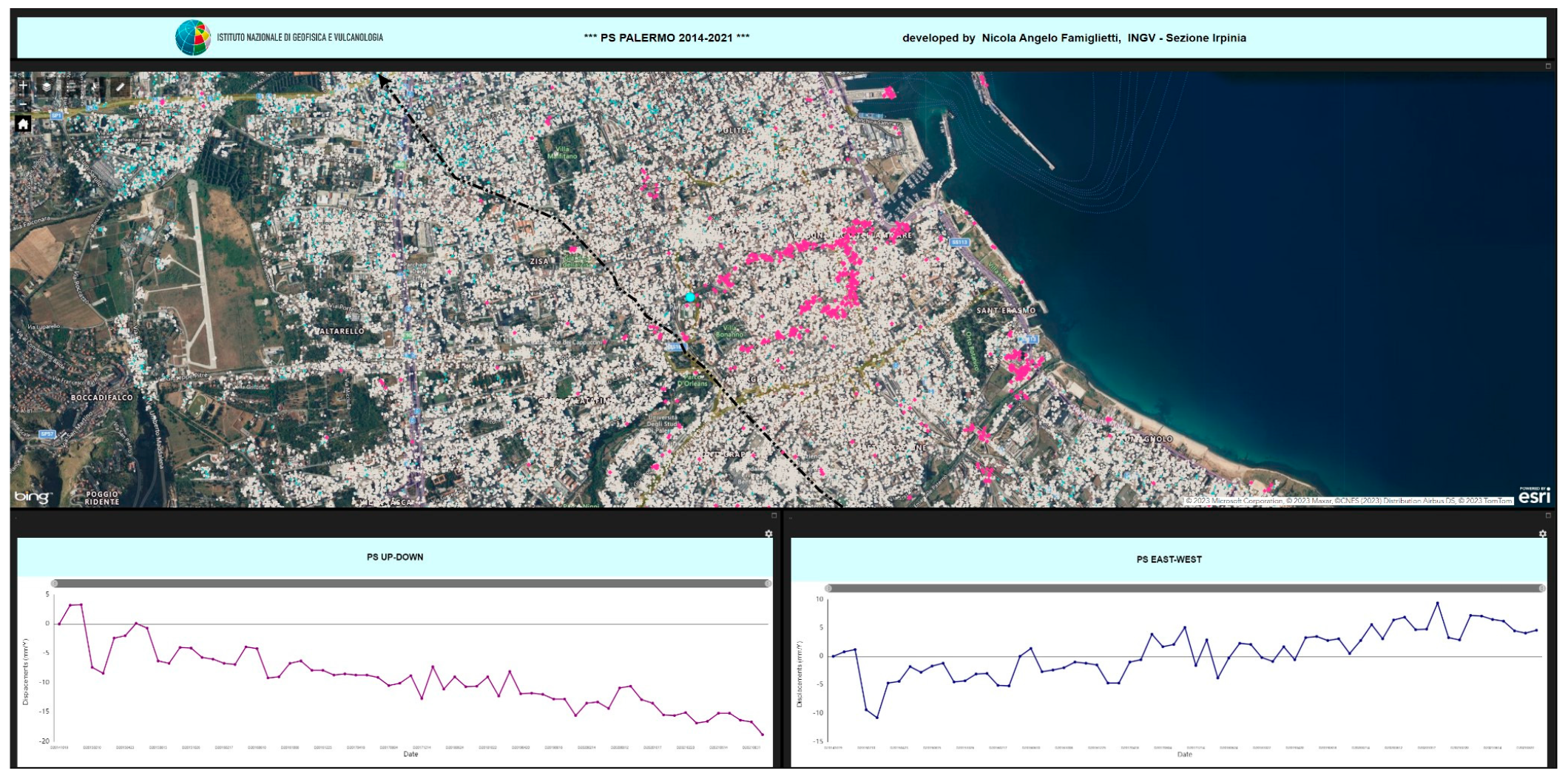Expand the PS EAST-WEST chart panel

(x=1548, y=516)
